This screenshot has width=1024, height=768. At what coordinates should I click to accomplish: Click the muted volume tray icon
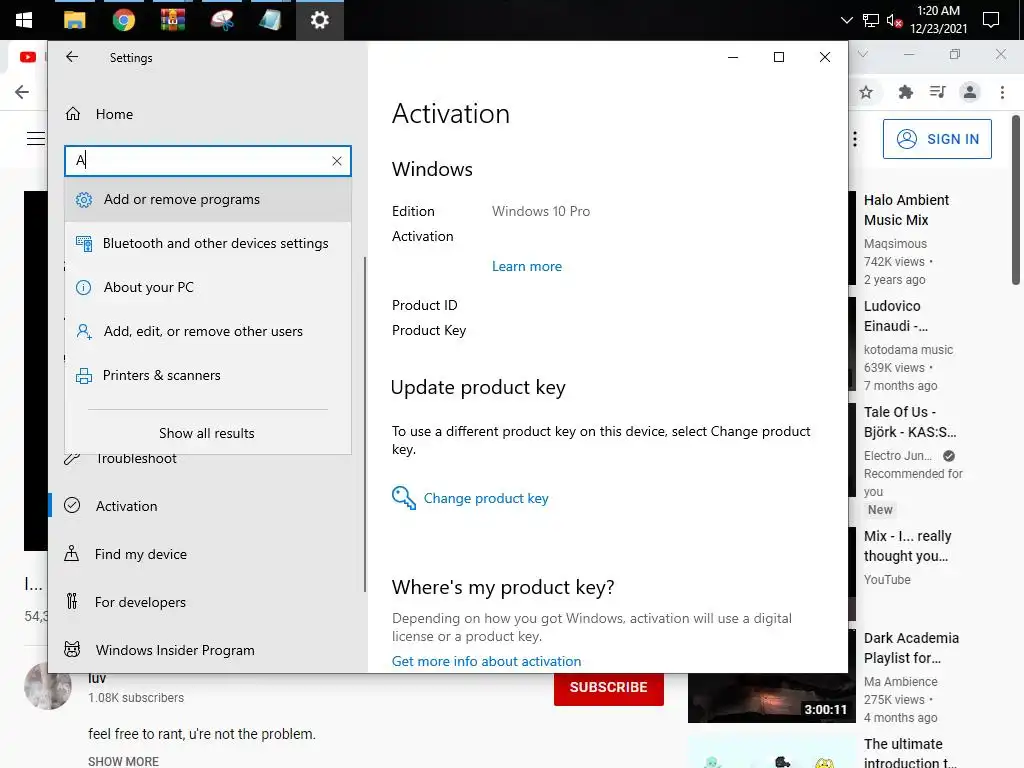pos(894,20)
